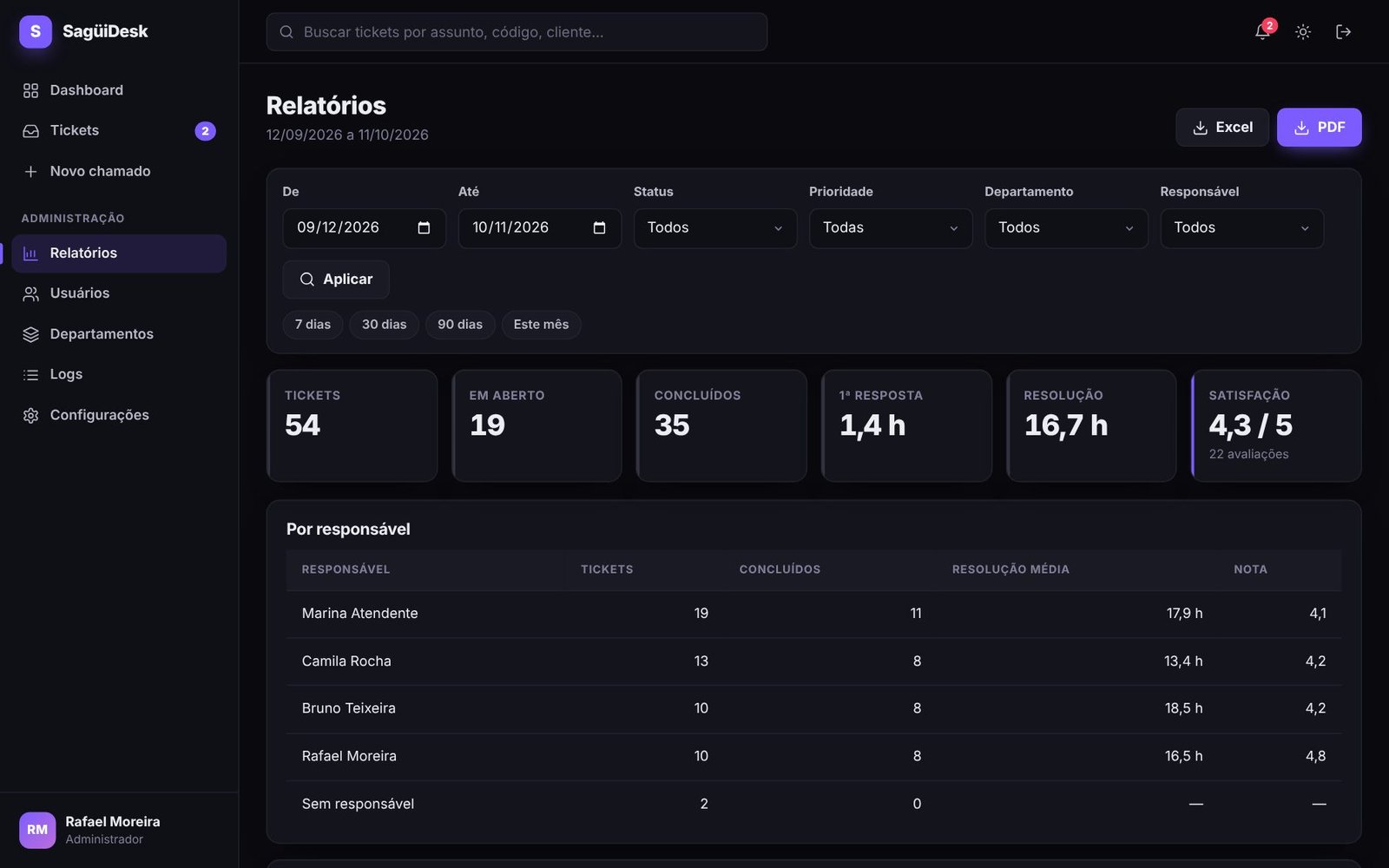
Task: Select the 7 dias quick range
Action: point(313,325)
